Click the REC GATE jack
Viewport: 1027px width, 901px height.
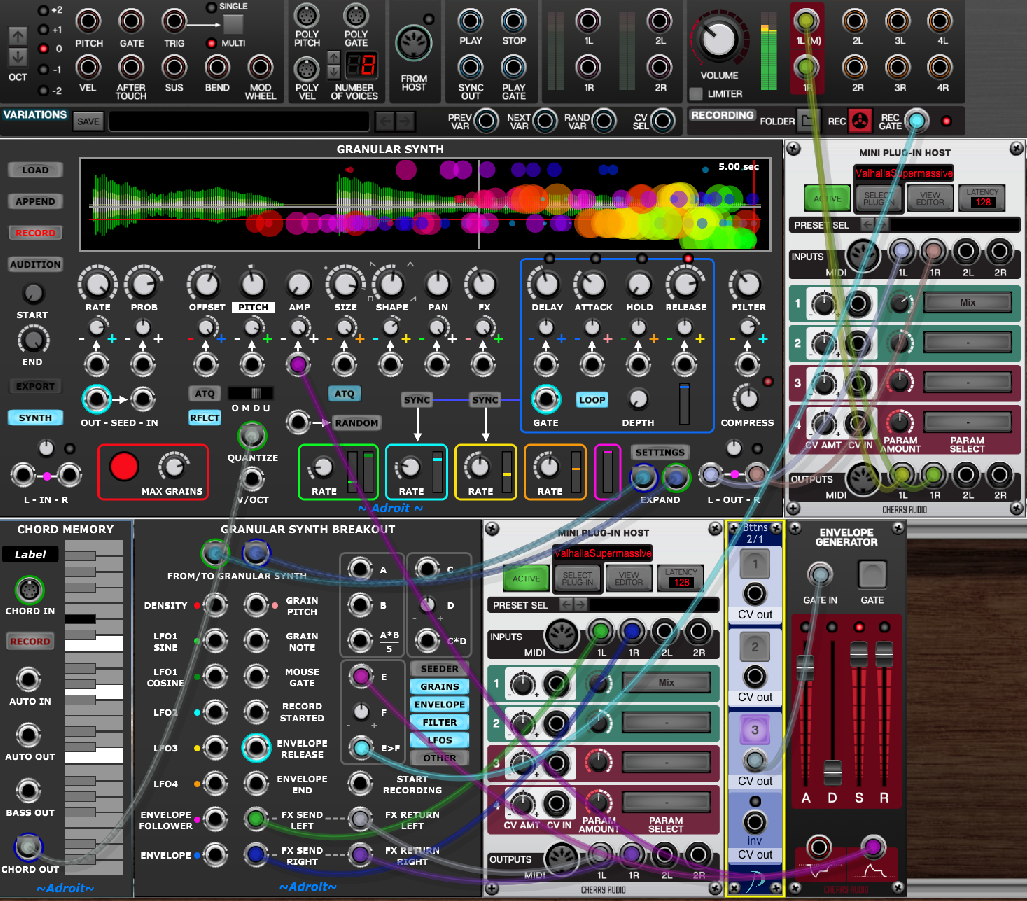(x=916, y=120)
